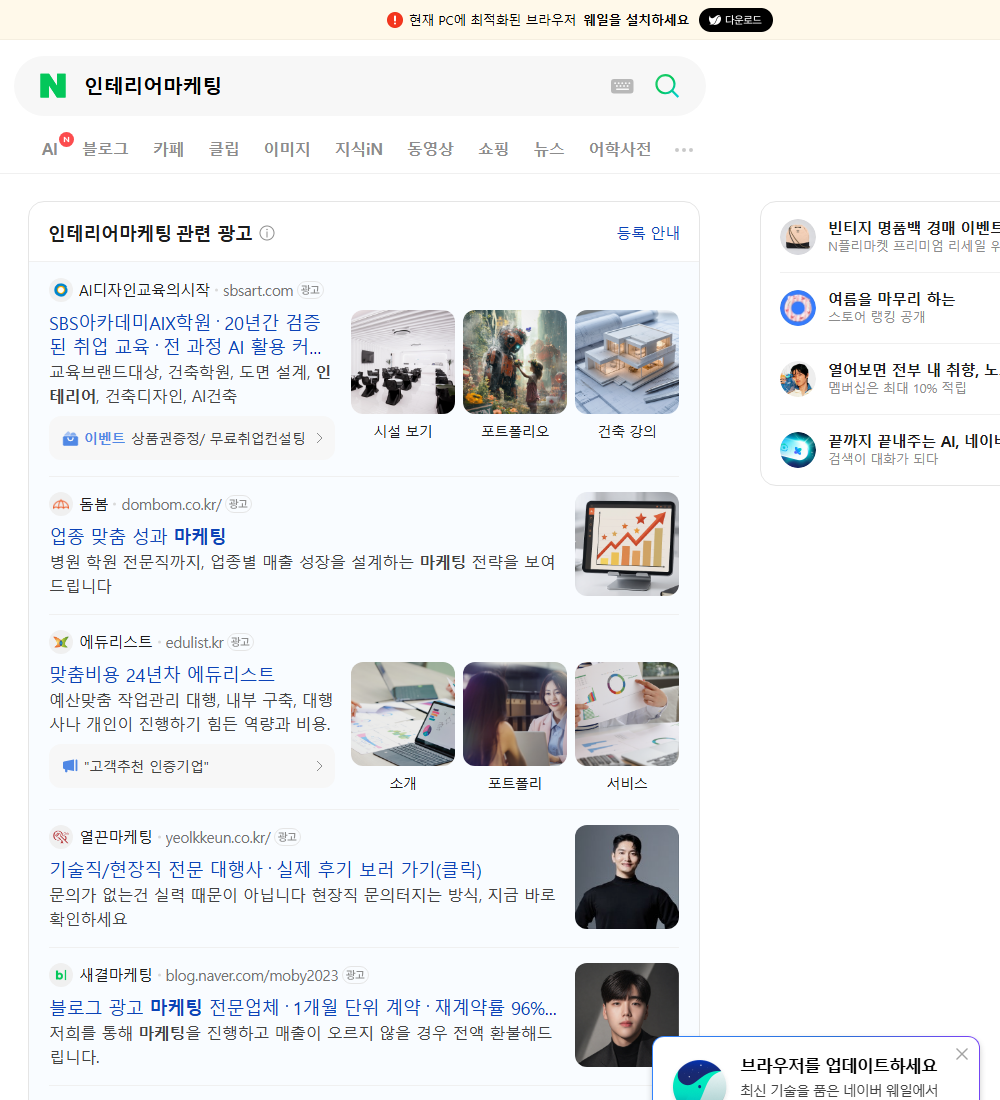Open the 시설 보기 thumbnail

pos(403,362)
